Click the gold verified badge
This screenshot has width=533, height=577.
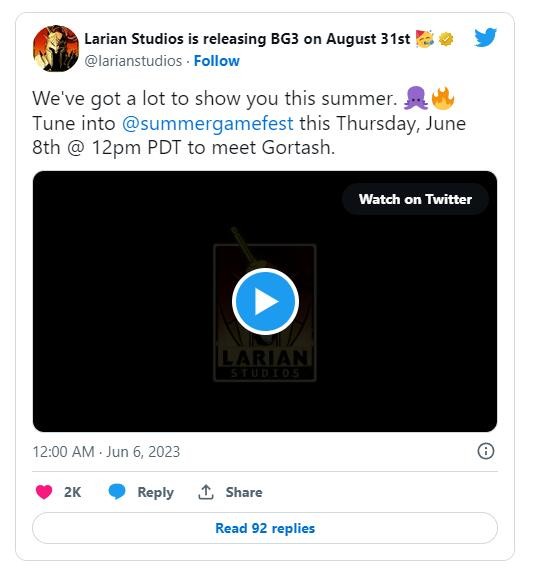[446, 39]
